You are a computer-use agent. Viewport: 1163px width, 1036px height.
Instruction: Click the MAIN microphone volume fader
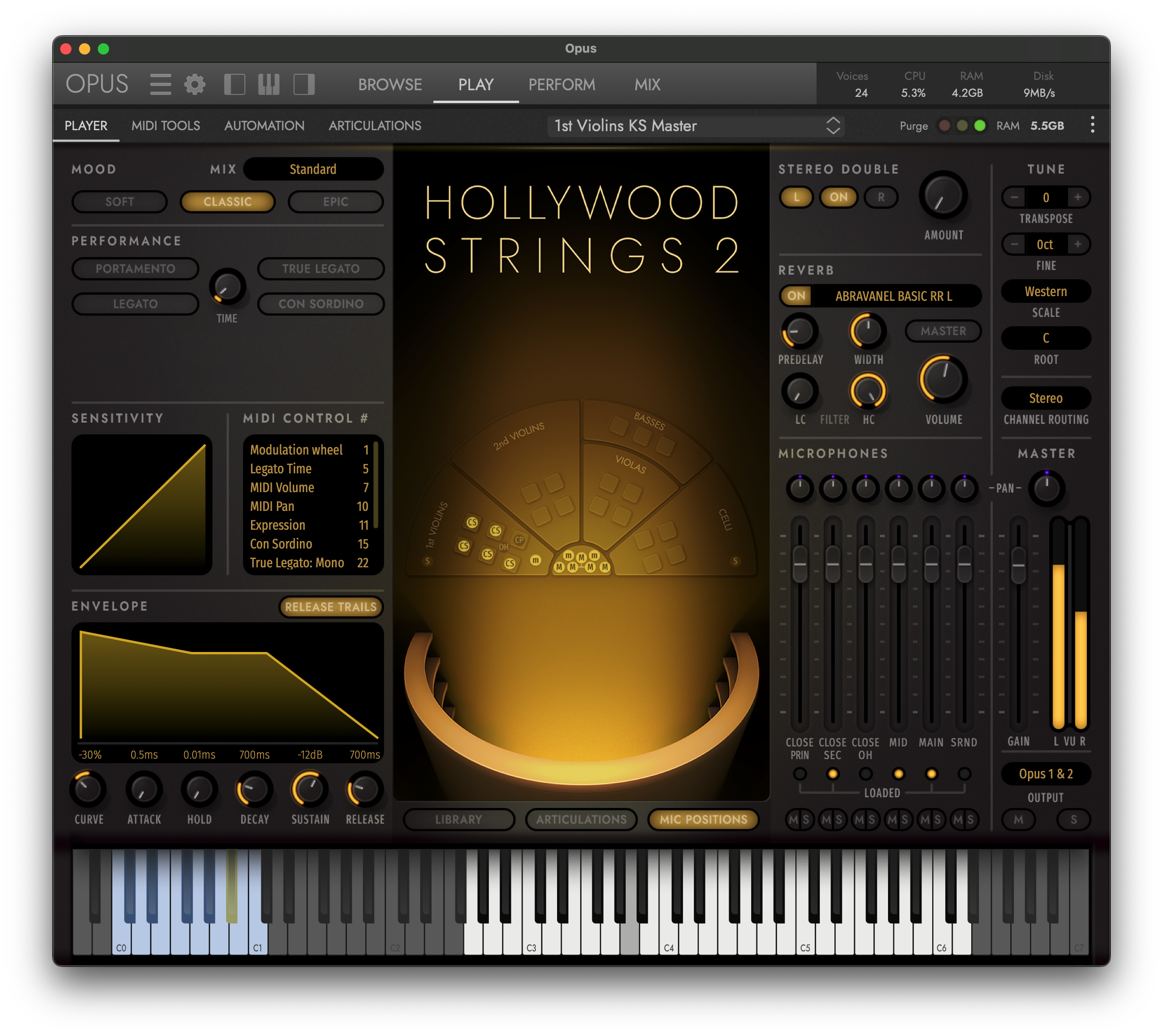pos(931,564)
